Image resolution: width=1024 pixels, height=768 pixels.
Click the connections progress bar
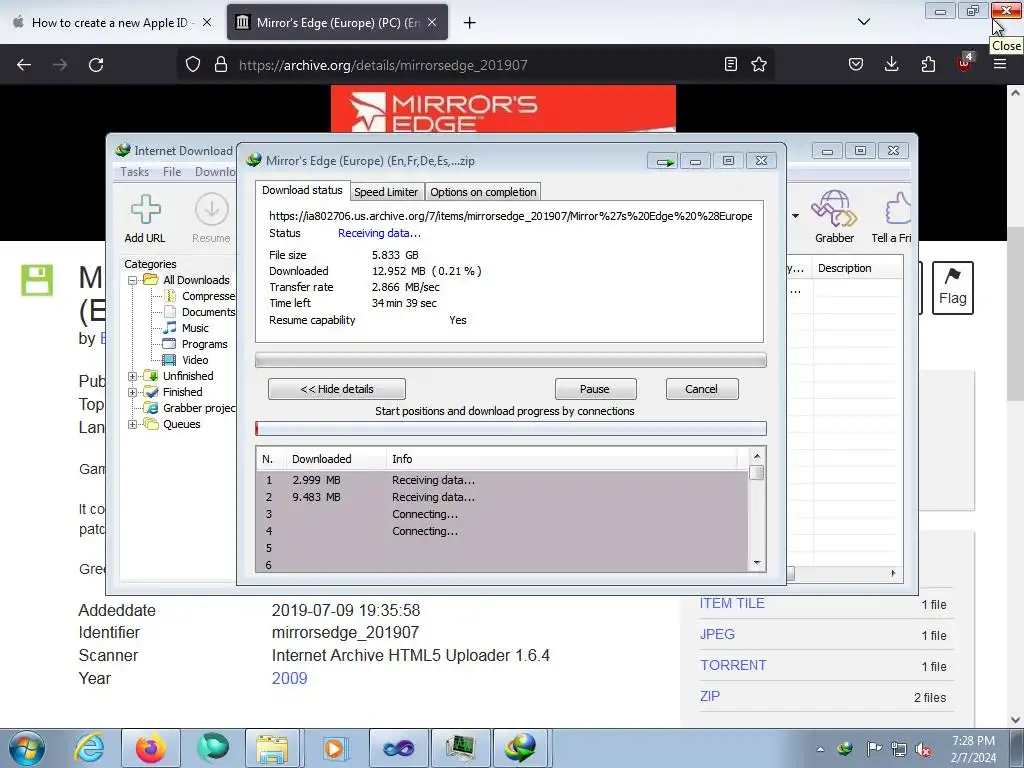511,428
